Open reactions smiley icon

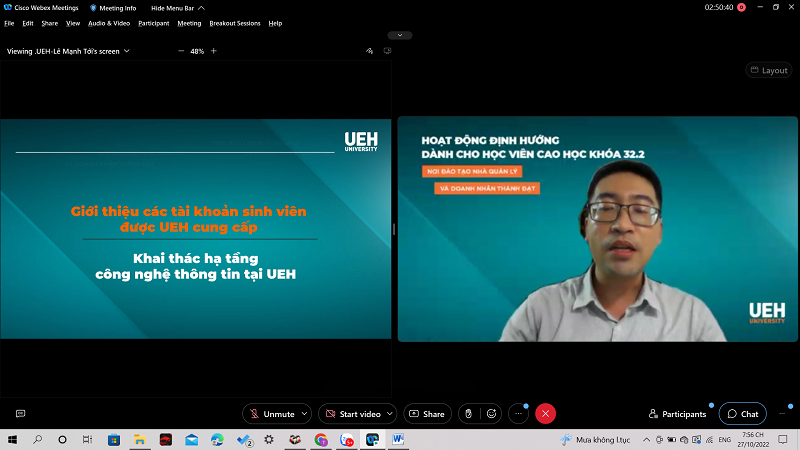pyautogui.click(x=491, y=414)
